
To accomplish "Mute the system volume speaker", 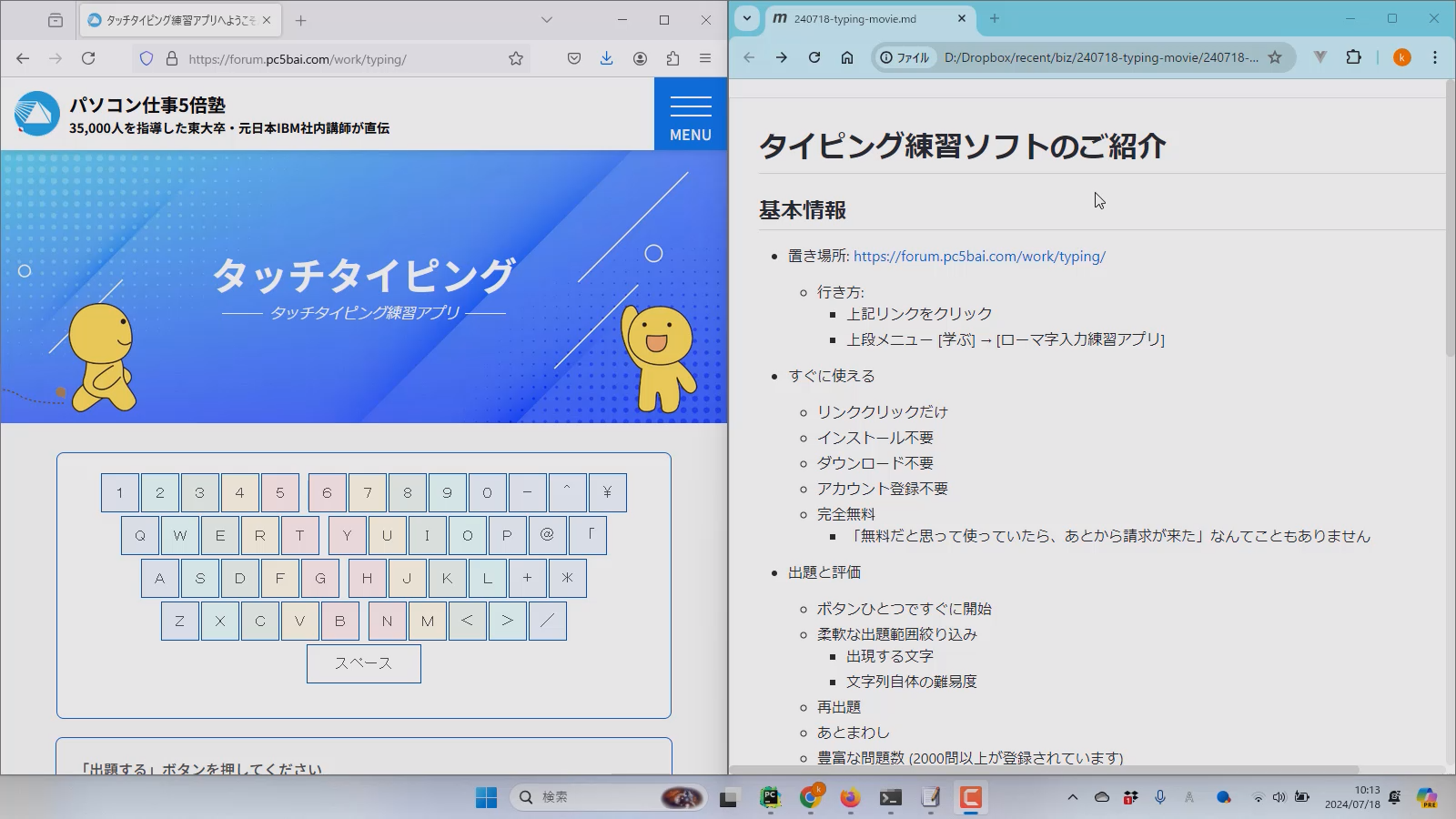I will [x=1279, y=797].
